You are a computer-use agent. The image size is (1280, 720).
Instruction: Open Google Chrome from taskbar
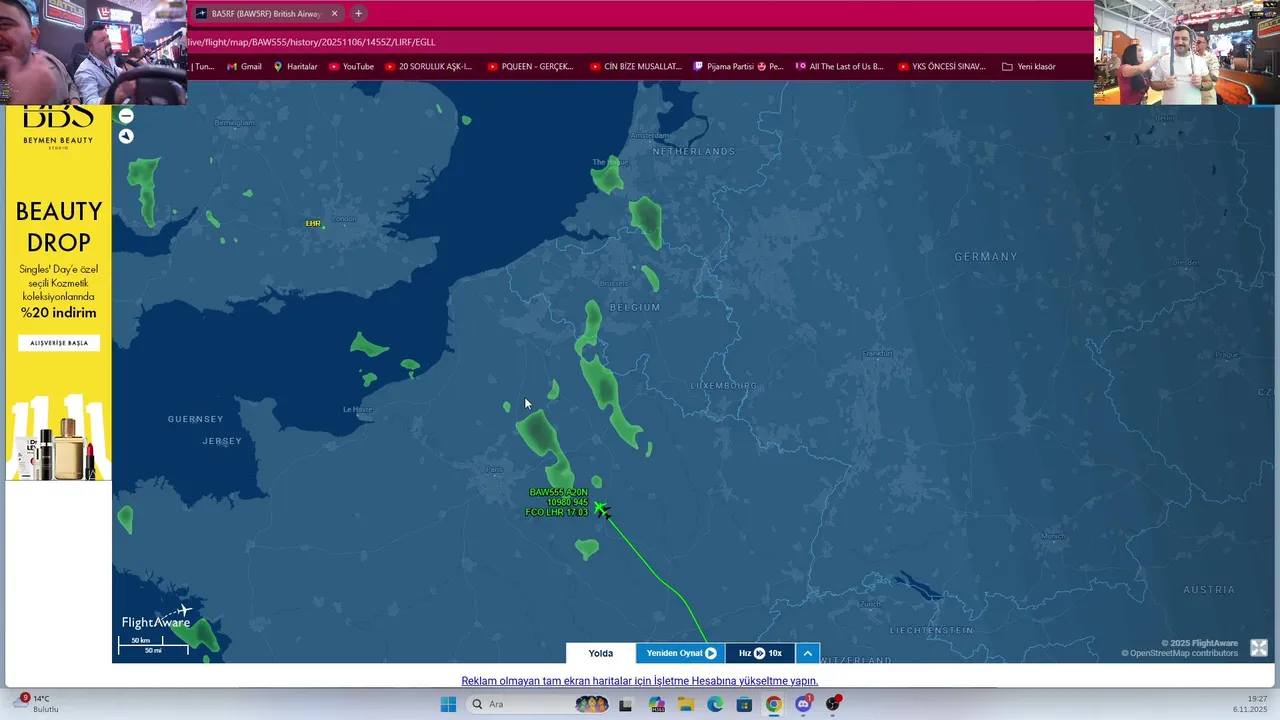coord(773,704)
